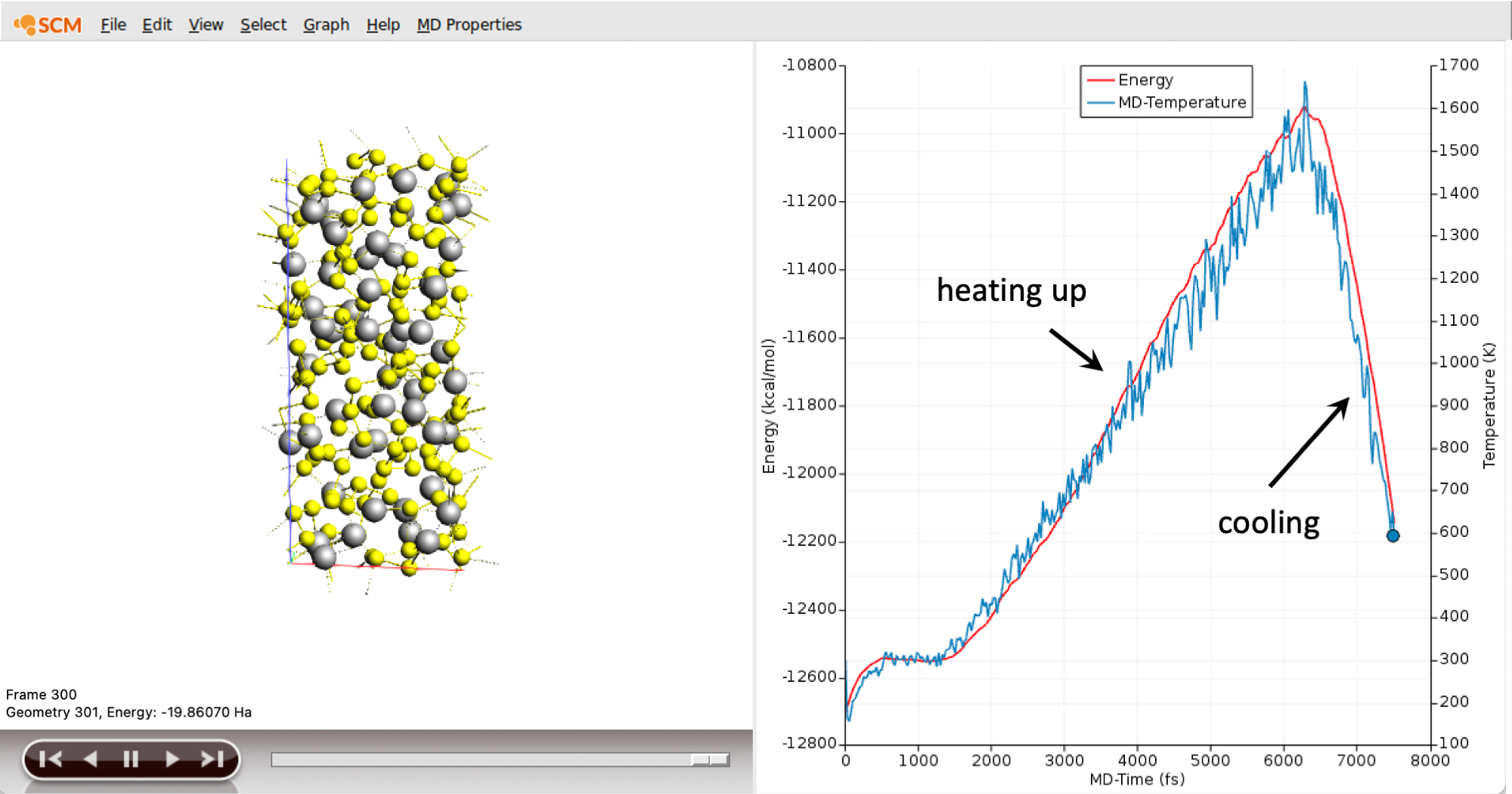Select the play button in the movie controls

point(171,757)
